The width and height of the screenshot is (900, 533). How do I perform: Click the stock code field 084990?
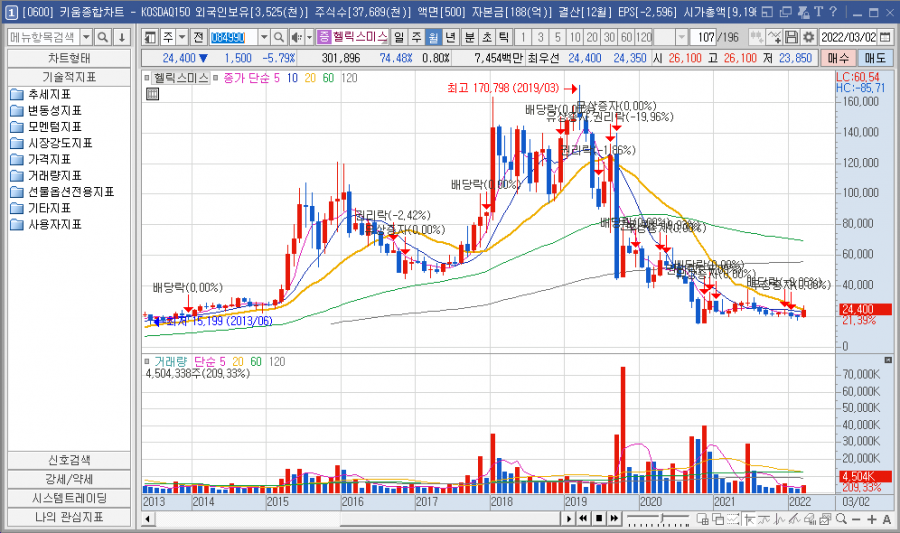(233, 37)
